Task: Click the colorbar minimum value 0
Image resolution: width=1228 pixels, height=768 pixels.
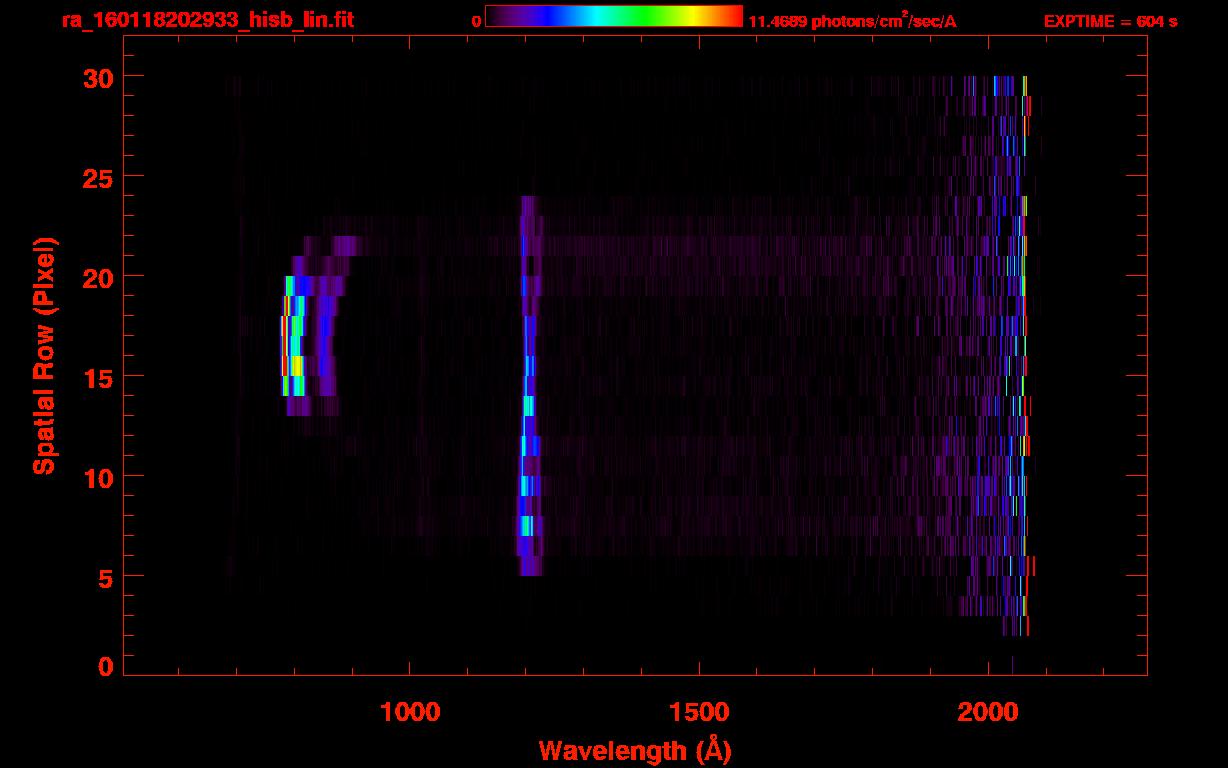Action: [476, 21]
